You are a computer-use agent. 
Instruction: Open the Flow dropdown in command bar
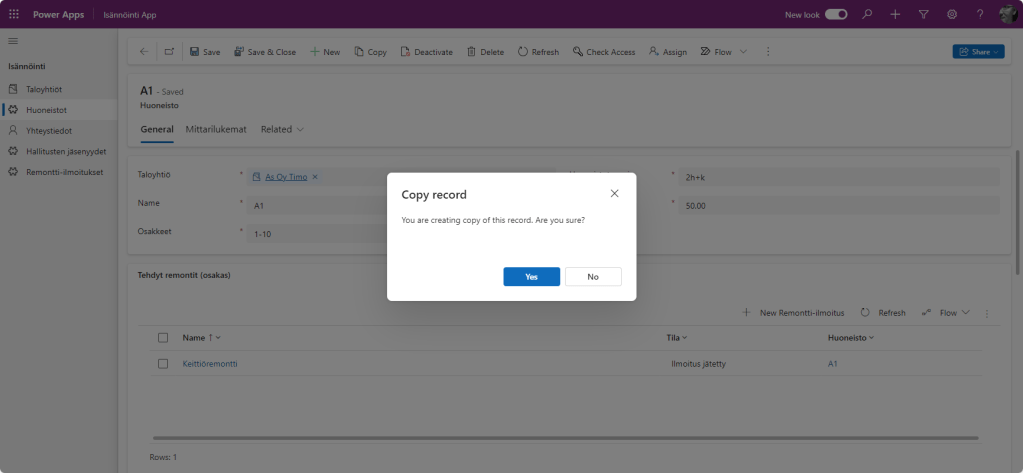pos(723,52)
